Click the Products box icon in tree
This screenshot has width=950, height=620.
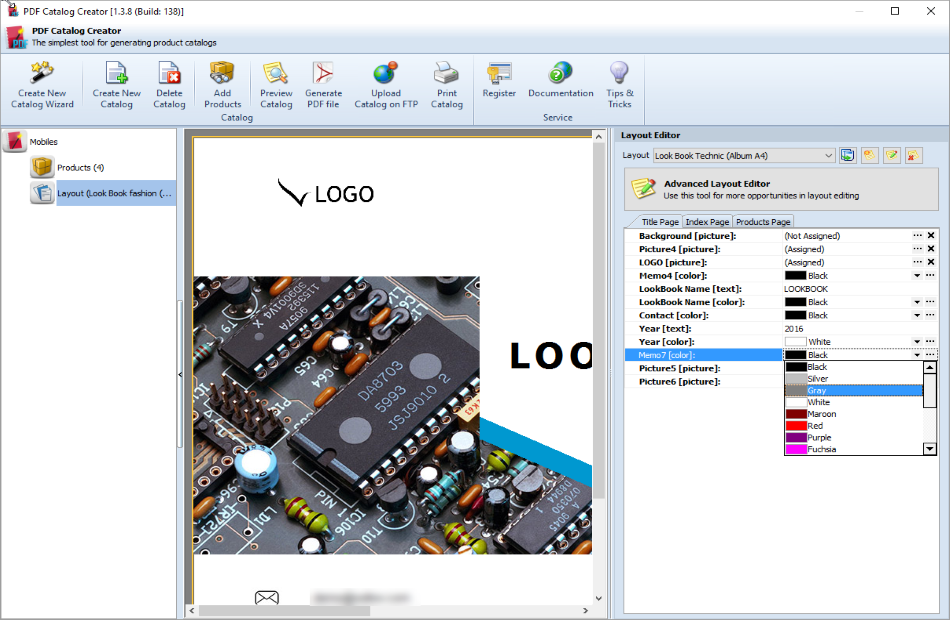point(42,167)
